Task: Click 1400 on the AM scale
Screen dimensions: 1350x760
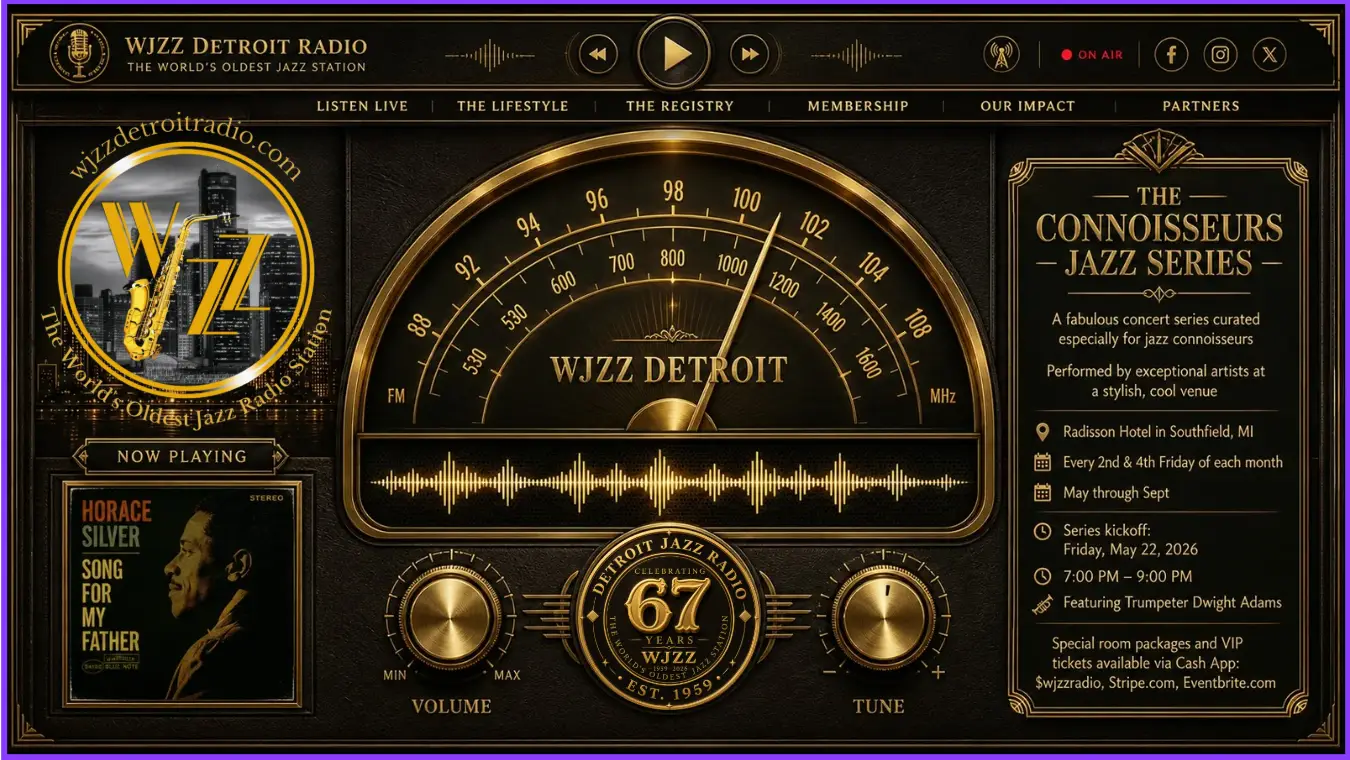Action: click(x=829, y=318)
